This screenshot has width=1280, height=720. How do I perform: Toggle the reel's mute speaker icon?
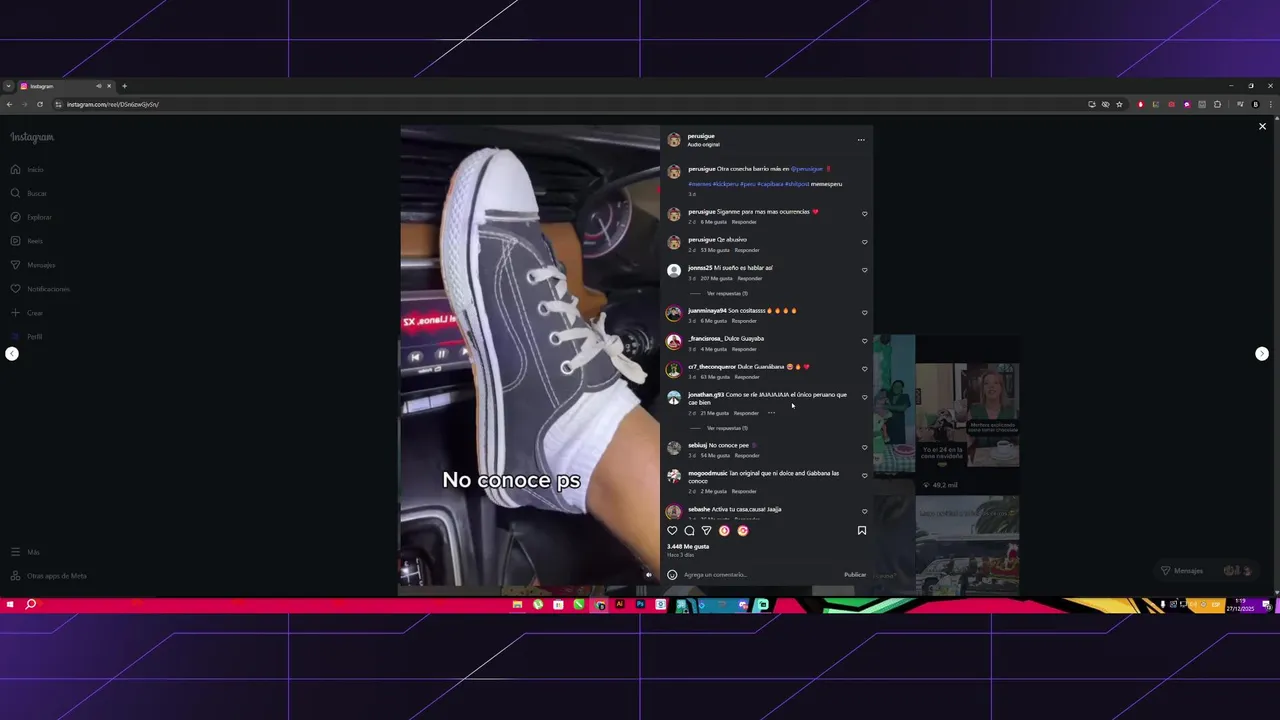click(x=648, y=575)
